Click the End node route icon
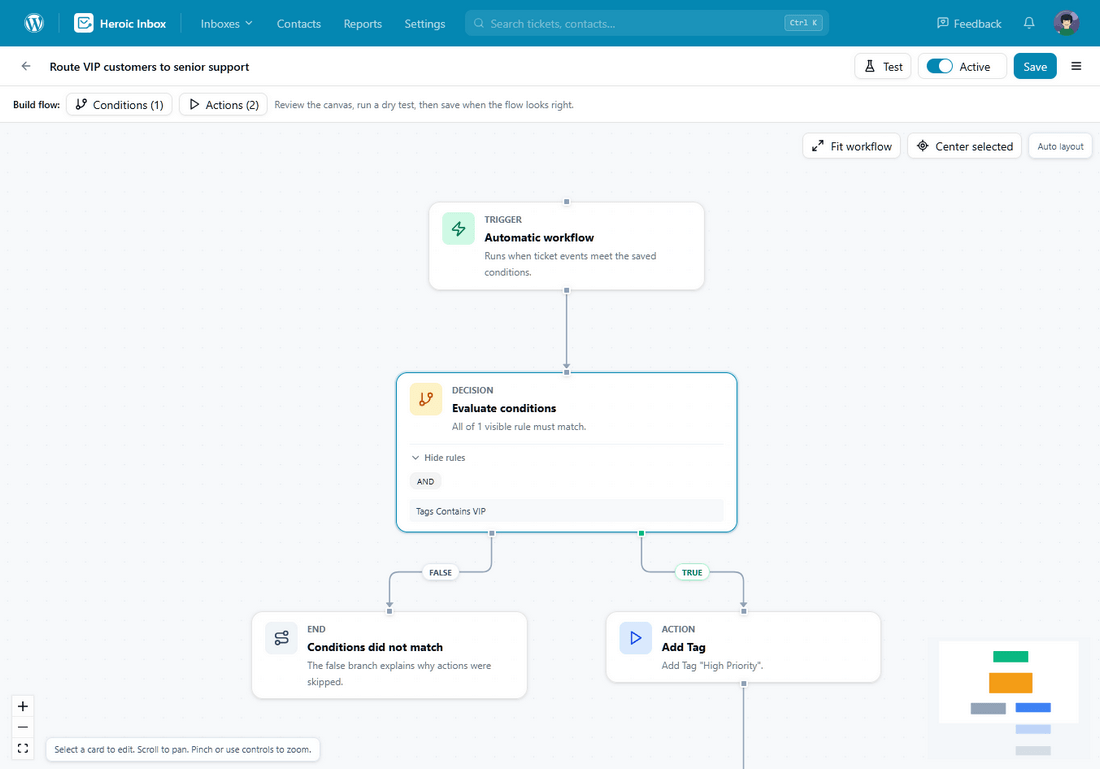The height and width of the screenshot is (769, 1100). pyautogui.click(x=281, y=638)
